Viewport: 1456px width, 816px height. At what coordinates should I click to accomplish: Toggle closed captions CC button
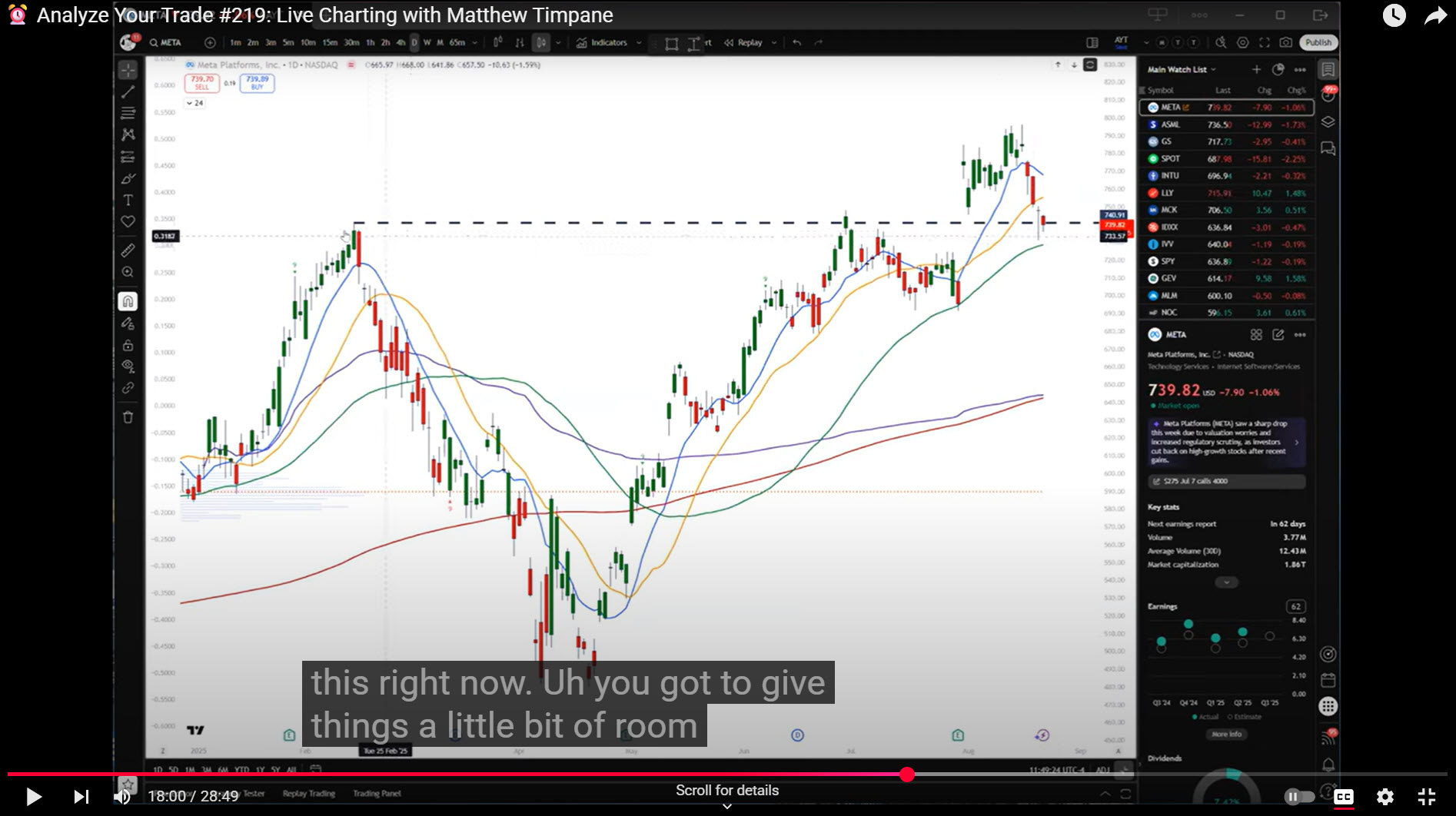click(x=1343, y=797)
